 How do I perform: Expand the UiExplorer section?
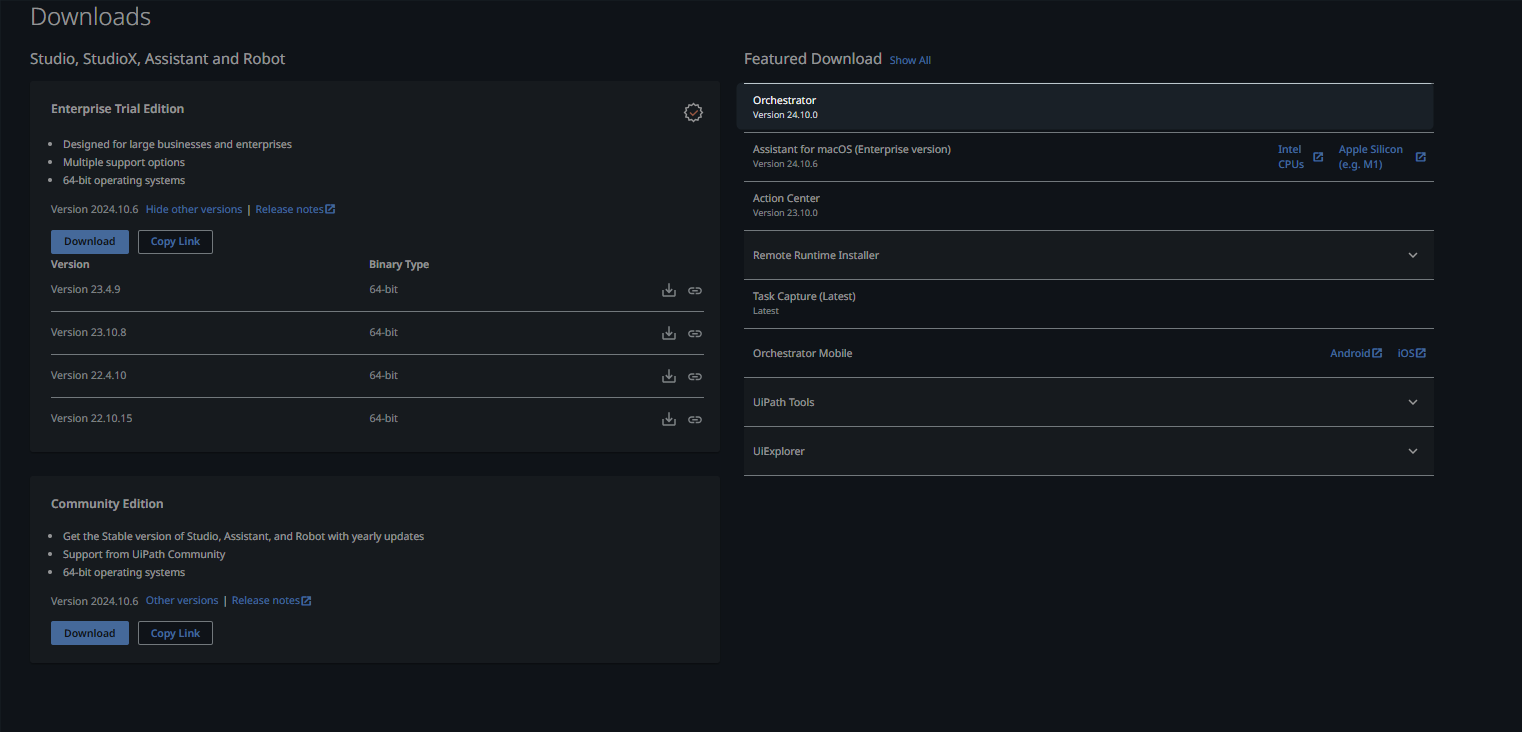click(x=1412, y=452)
